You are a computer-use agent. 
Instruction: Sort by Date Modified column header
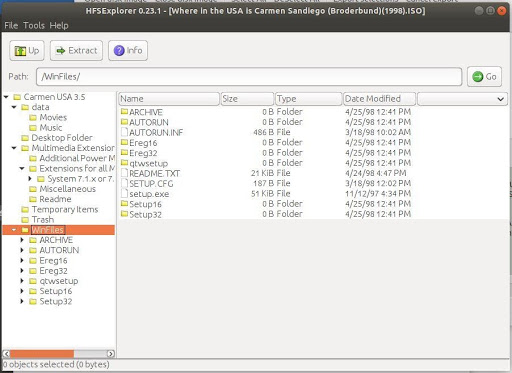coord(379,99)
